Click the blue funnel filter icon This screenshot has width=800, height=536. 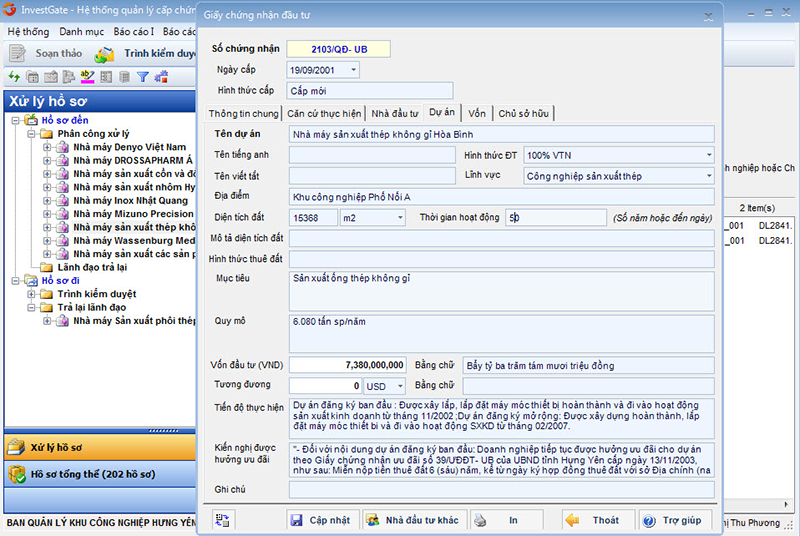pos(143,77)
